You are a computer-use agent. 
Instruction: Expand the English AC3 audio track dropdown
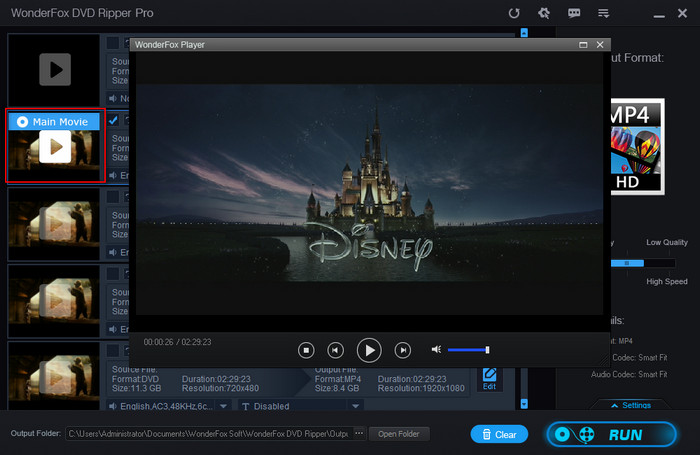pos(223,406)
